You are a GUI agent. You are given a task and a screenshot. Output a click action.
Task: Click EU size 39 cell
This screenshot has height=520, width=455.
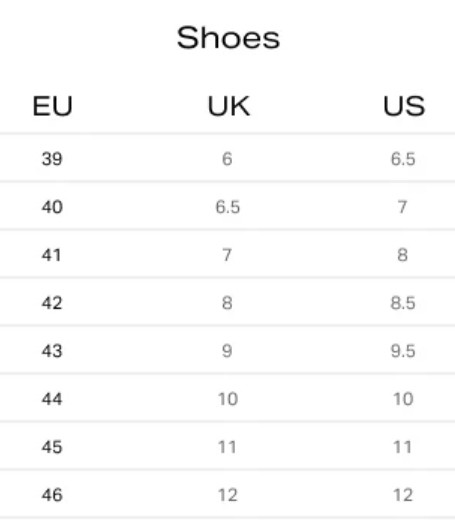[52, 159]
